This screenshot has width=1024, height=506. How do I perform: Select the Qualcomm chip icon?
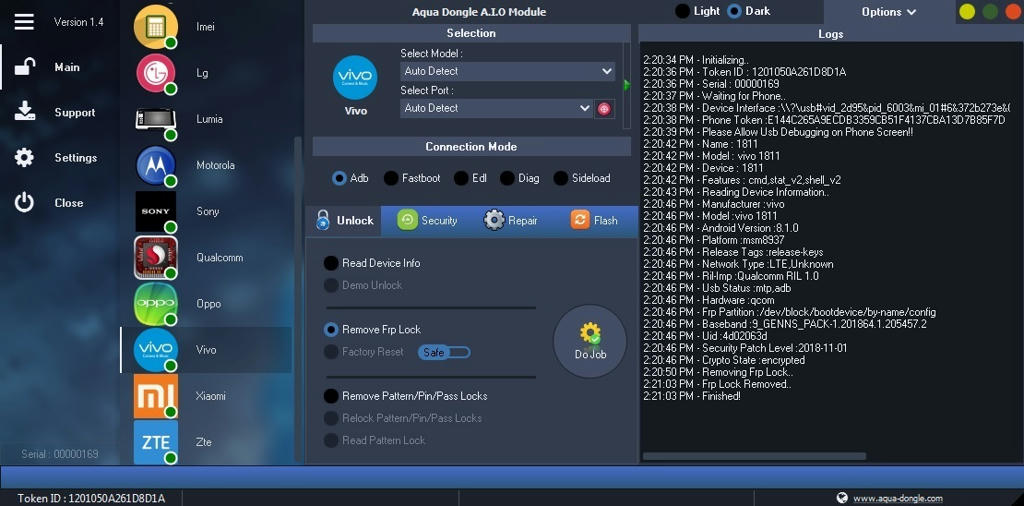click(155, 258)
